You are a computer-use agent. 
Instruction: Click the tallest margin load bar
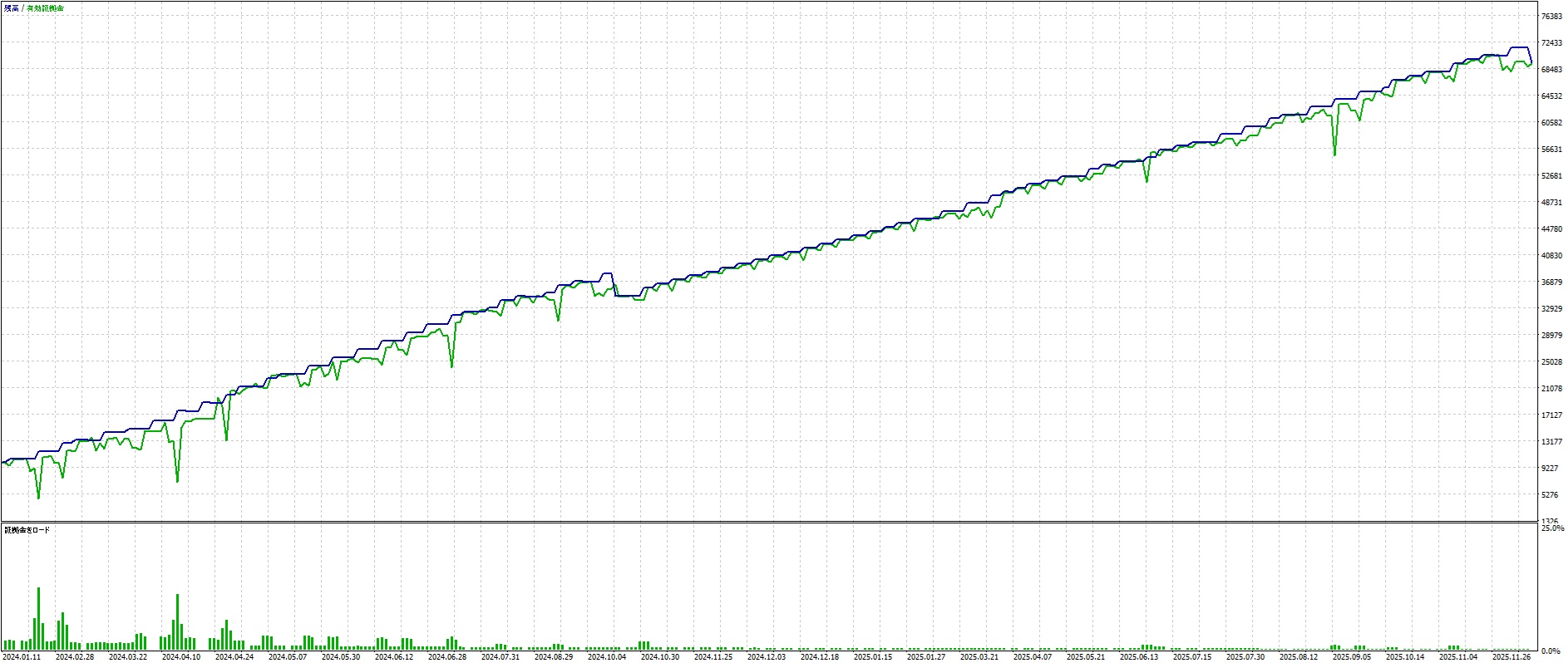[38, 618]
